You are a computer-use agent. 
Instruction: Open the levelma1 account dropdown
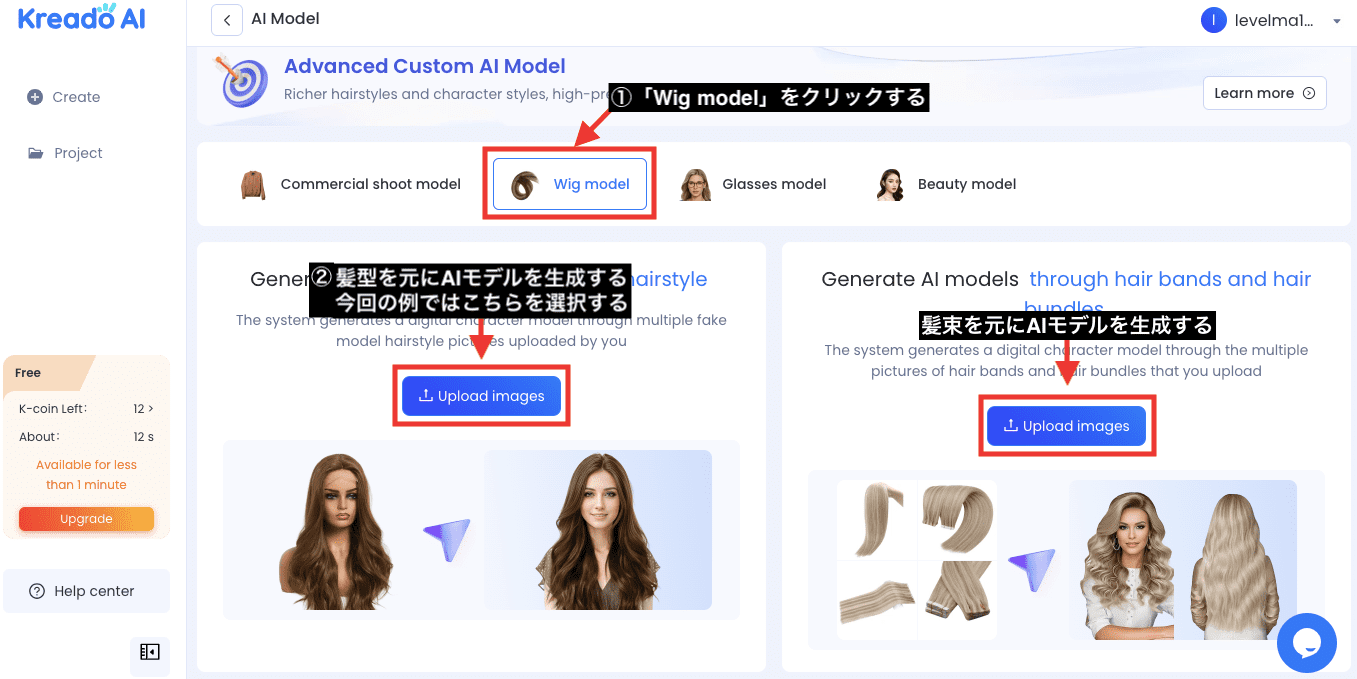[1270, 19]
